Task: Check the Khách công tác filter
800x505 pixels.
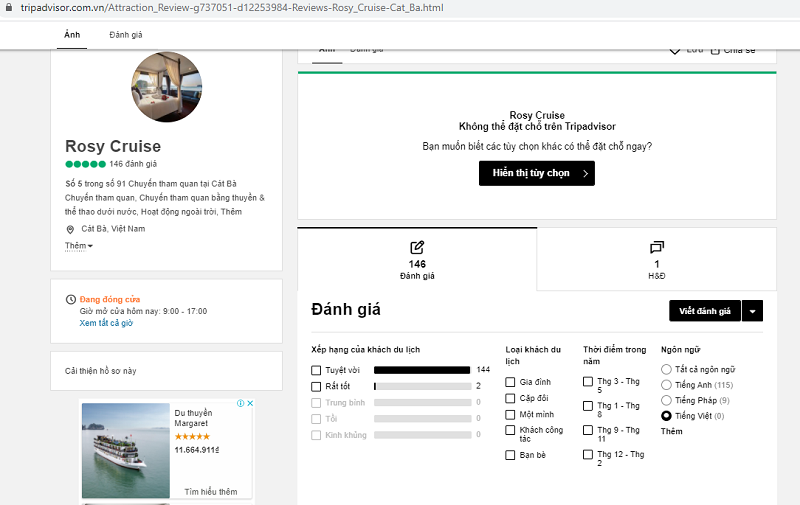Action: [x=510, y=430]
